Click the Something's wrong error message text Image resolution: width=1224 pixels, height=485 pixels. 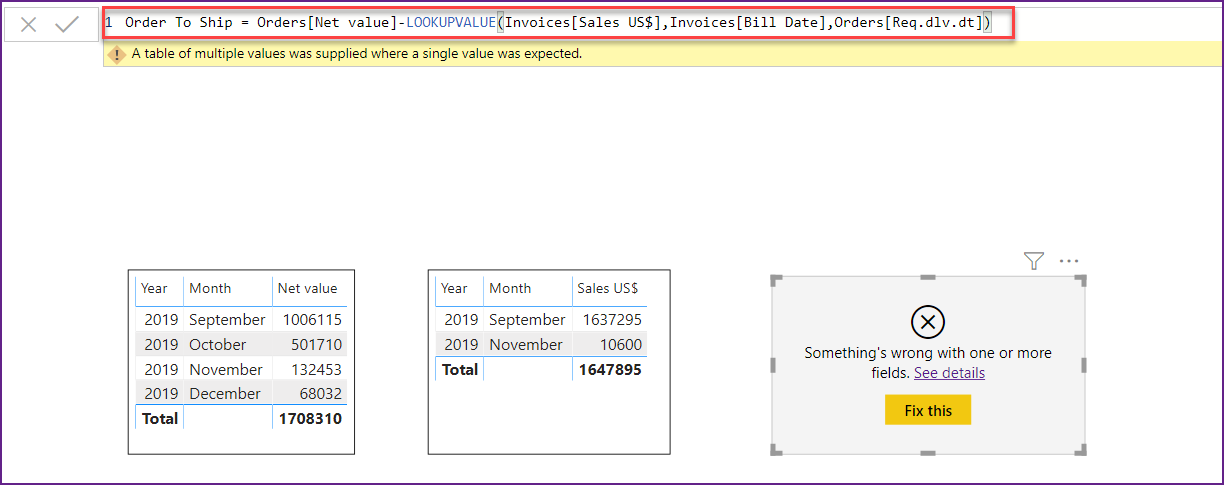928,362
